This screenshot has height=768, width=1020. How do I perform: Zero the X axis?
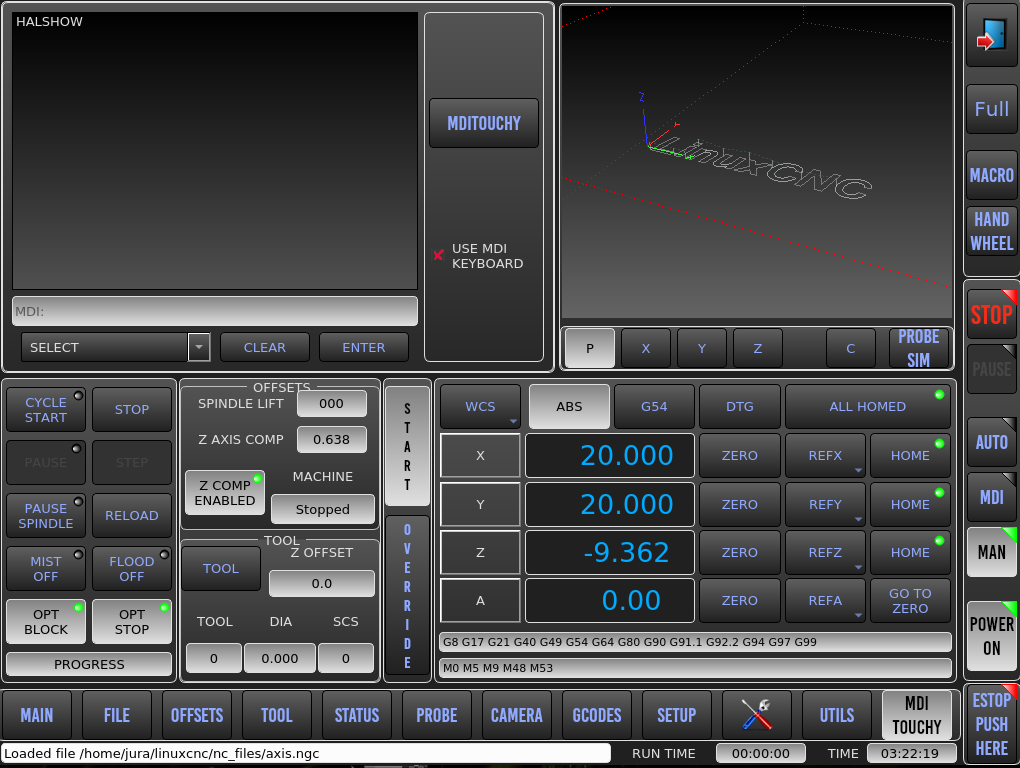(x=740, y=455)
